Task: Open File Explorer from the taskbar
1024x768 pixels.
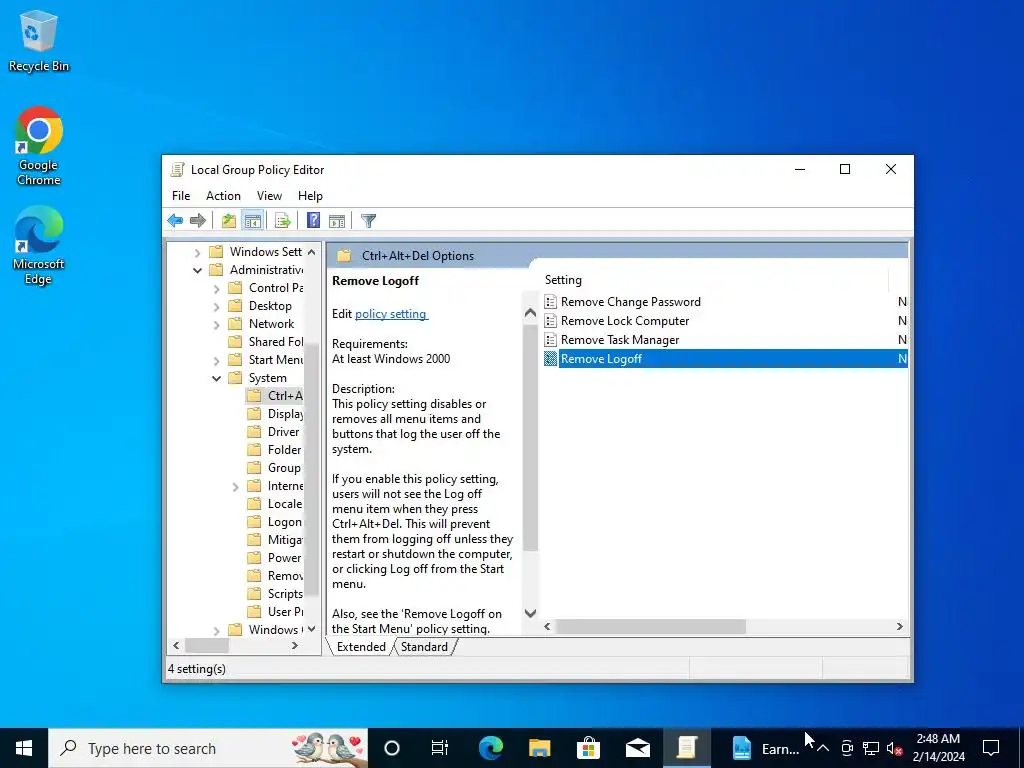Action: click(x=539, y=748)
